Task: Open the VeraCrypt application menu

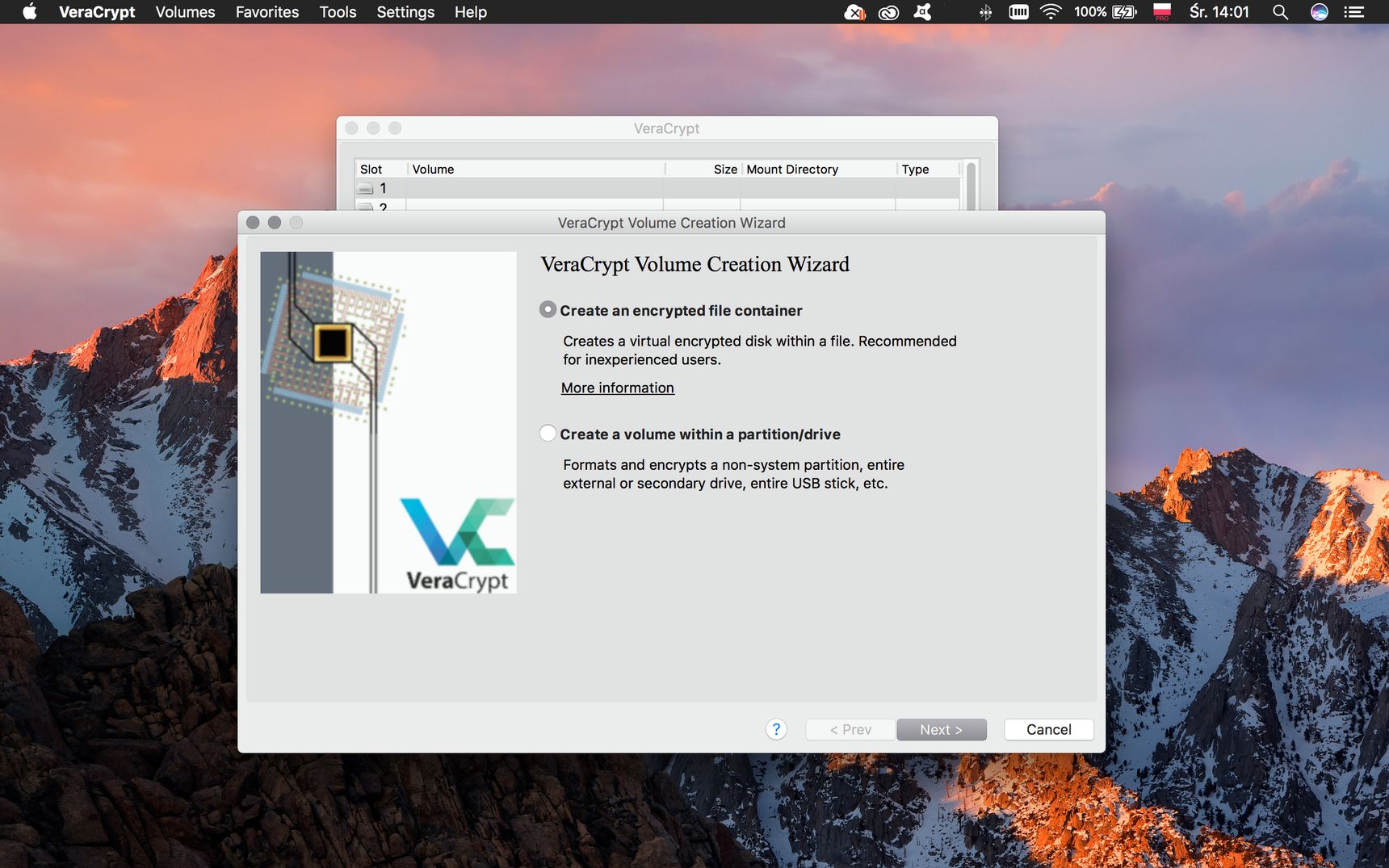Action: point(97,12)
